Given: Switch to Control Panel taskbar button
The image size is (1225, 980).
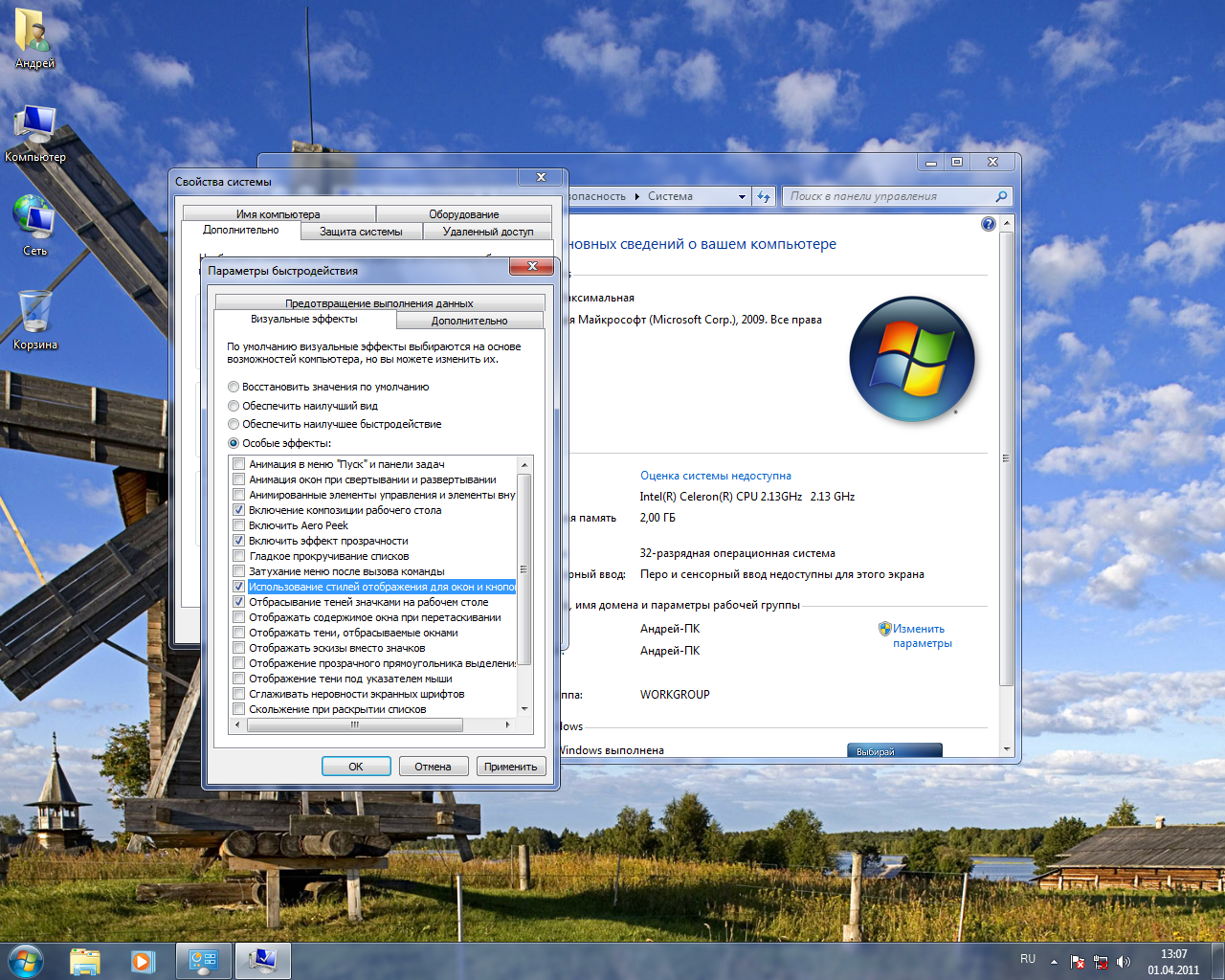Looking at the screenshot, I should click(x=203, y=961).
